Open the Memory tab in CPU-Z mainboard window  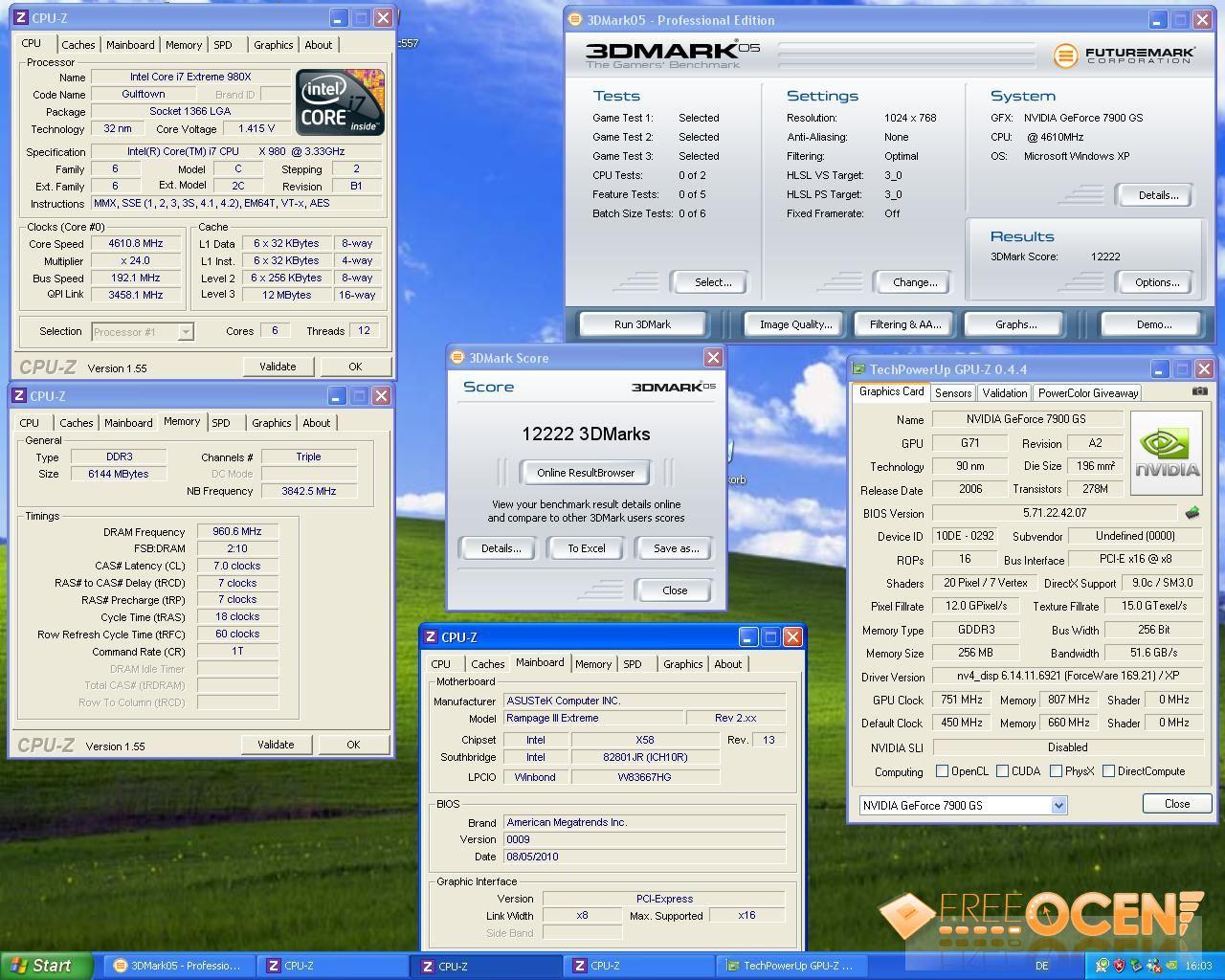click(593, 664)
